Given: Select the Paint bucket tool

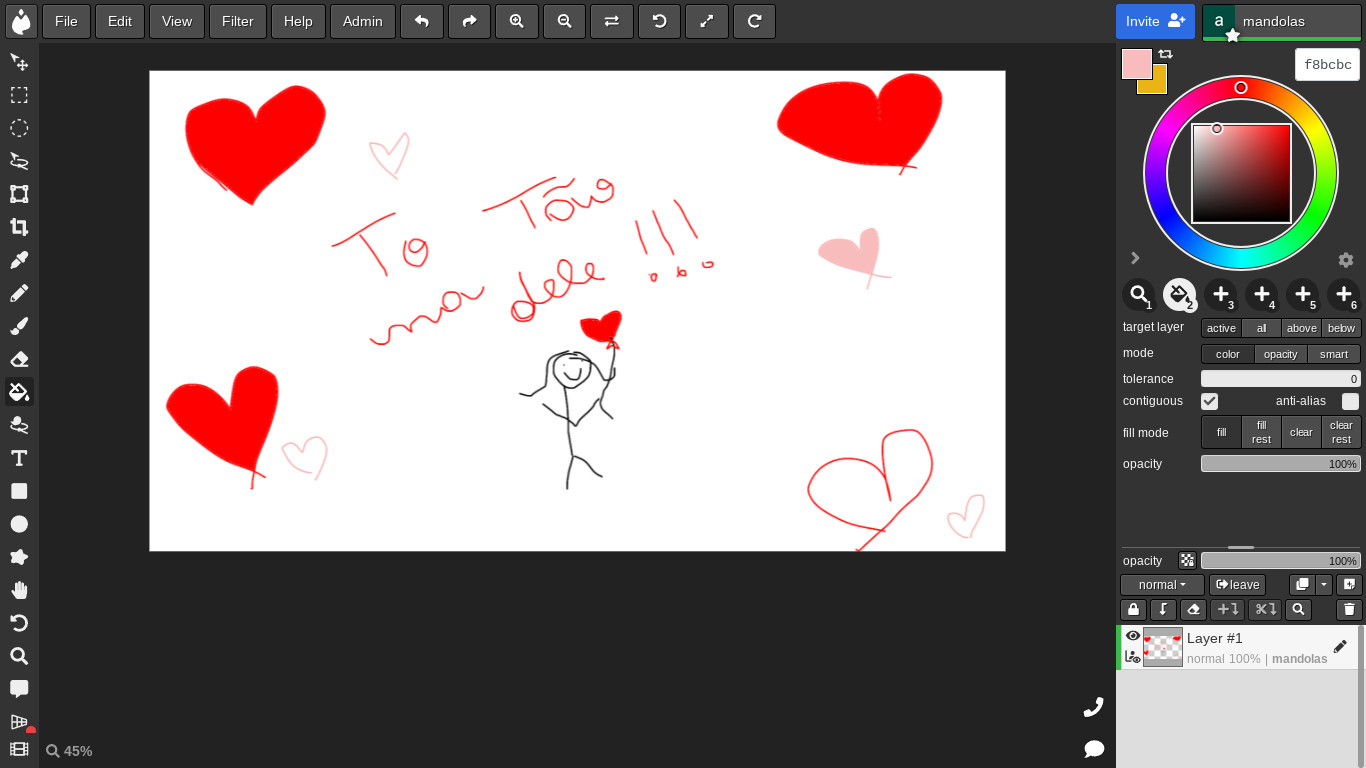Looking at the screenshot, I should (19, 392).
